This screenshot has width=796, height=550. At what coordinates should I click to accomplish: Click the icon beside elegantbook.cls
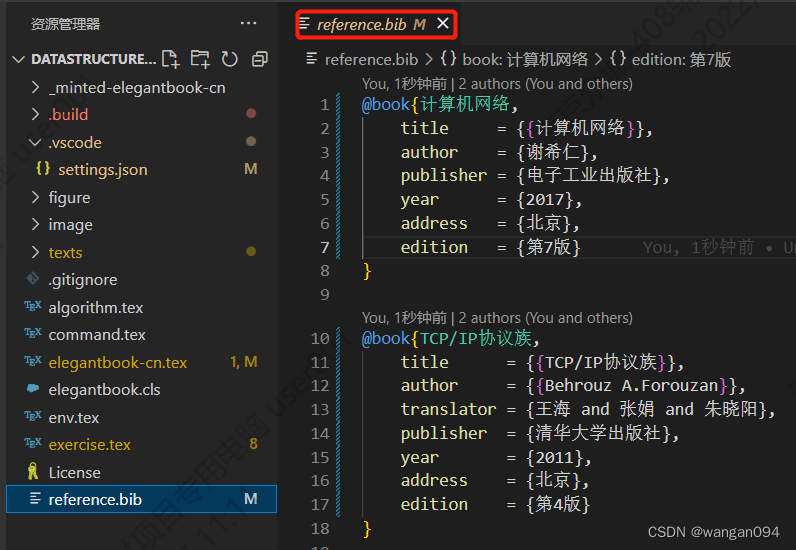click(33, 389)
